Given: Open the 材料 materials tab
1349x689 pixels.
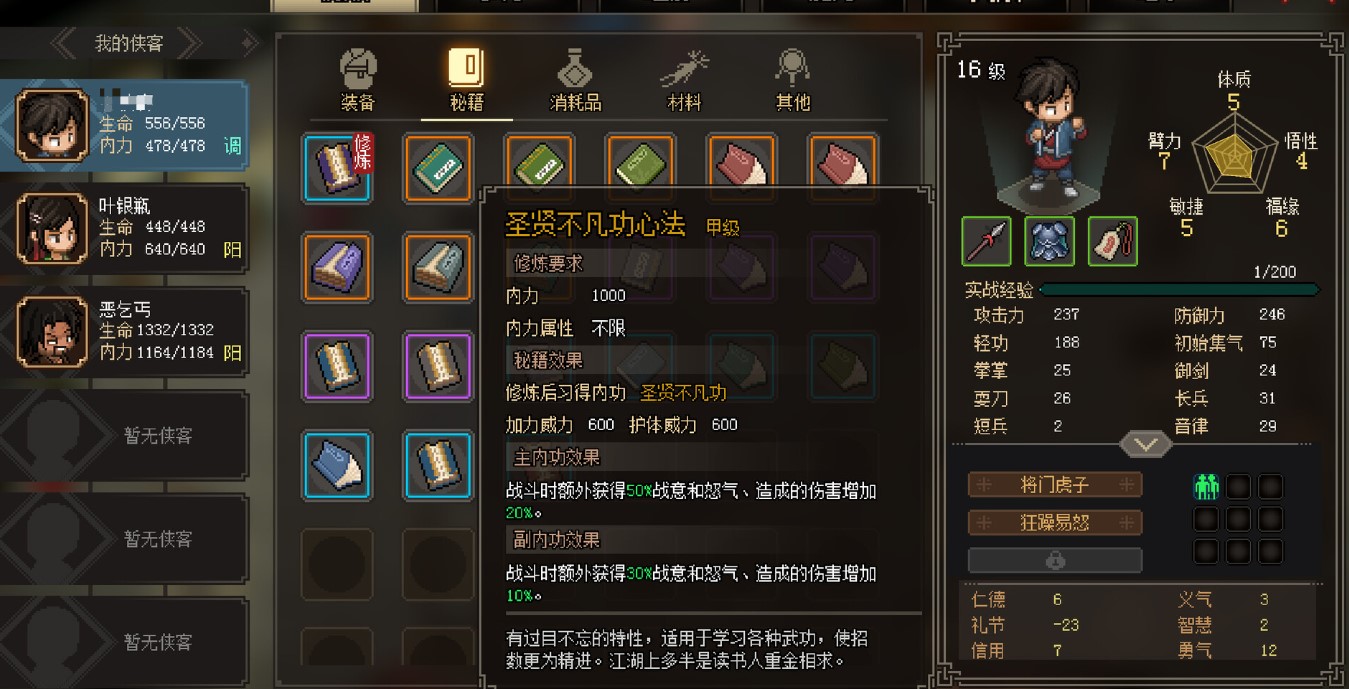Looking at the screenshot, I should click(x=684, y=80).
